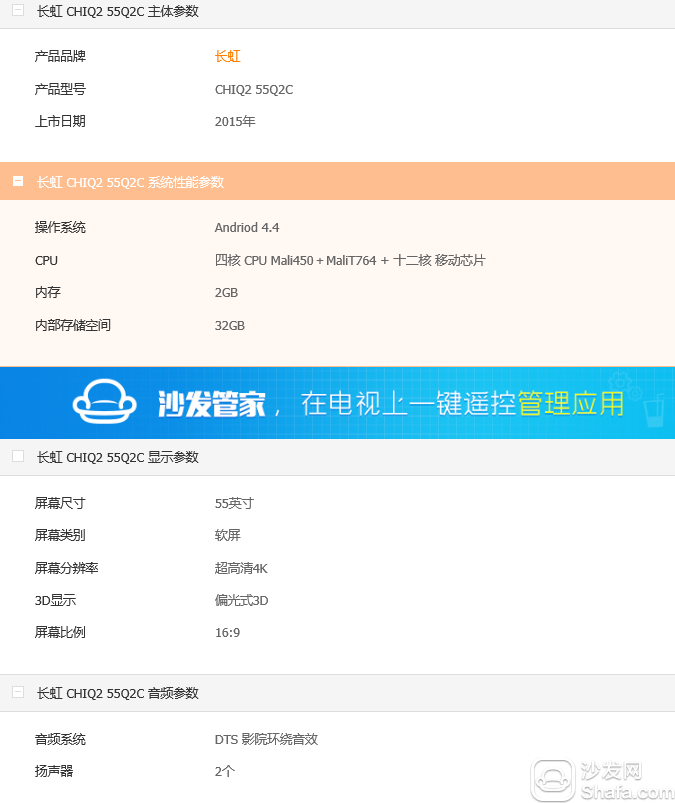Click the 2015年 release date value
This screenshot has height=803, width=675.
click(235, 121)
